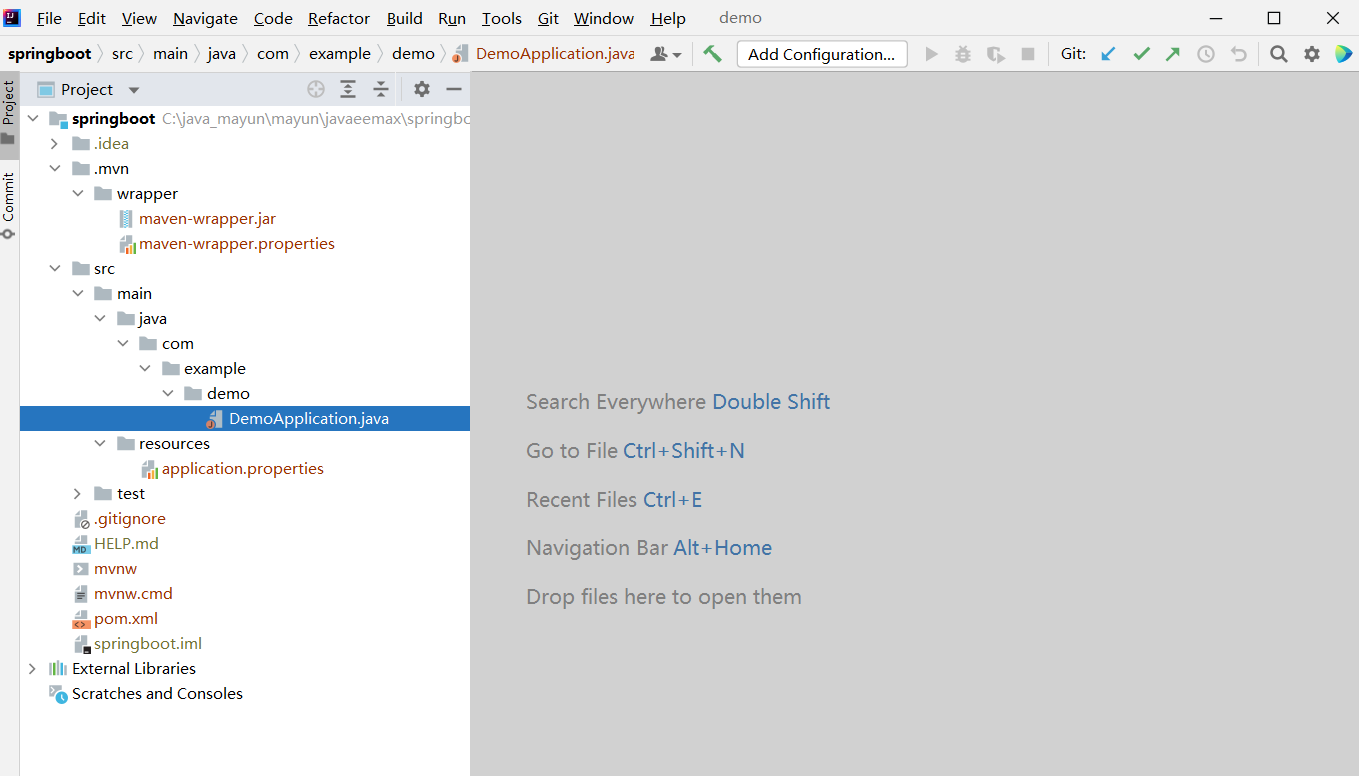Click Select Opened File target icon

pyautogui.click(x=316, y=89)
